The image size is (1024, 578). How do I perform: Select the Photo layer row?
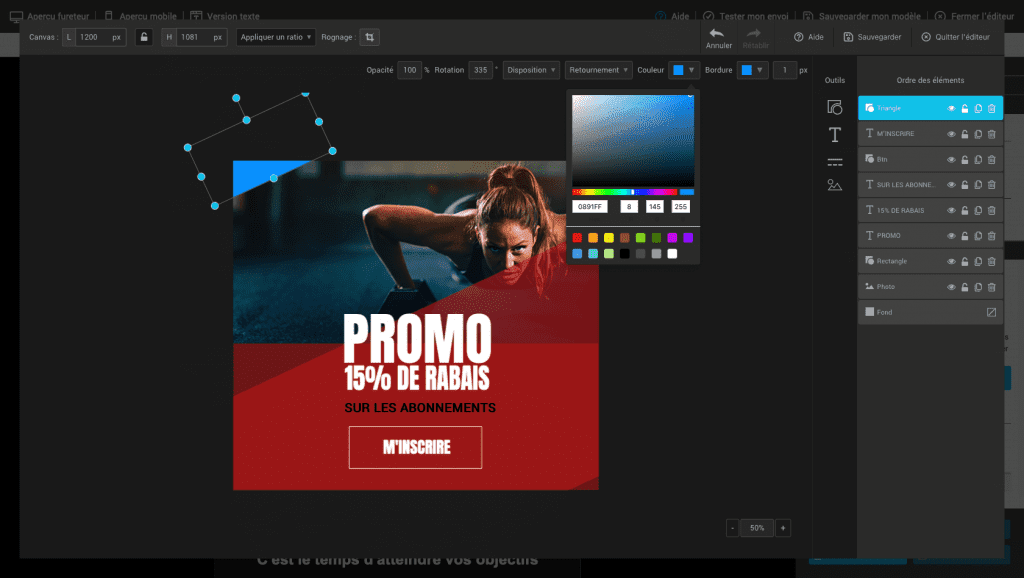pos(930,287)
